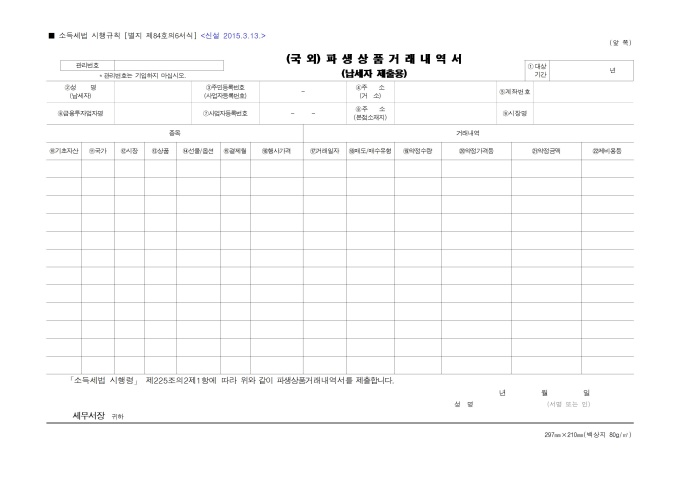Click the '(서명 또는 인)' text
The image size is (680, 481).
click(569, 404)
